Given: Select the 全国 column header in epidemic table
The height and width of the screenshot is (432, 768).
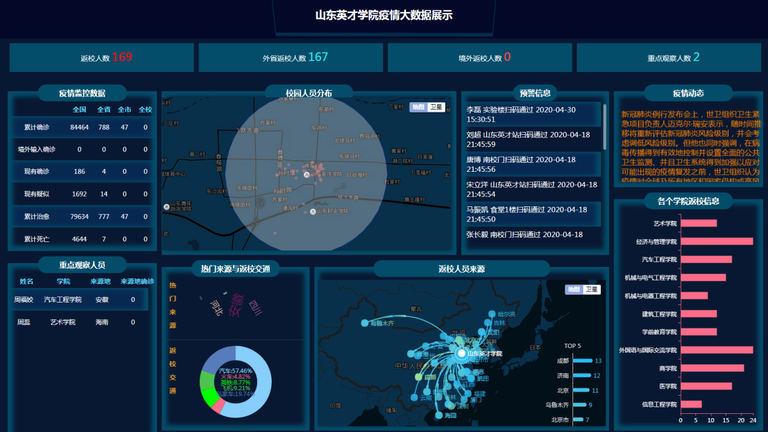Looking at the screenshot, I should [x=79, y=109].
